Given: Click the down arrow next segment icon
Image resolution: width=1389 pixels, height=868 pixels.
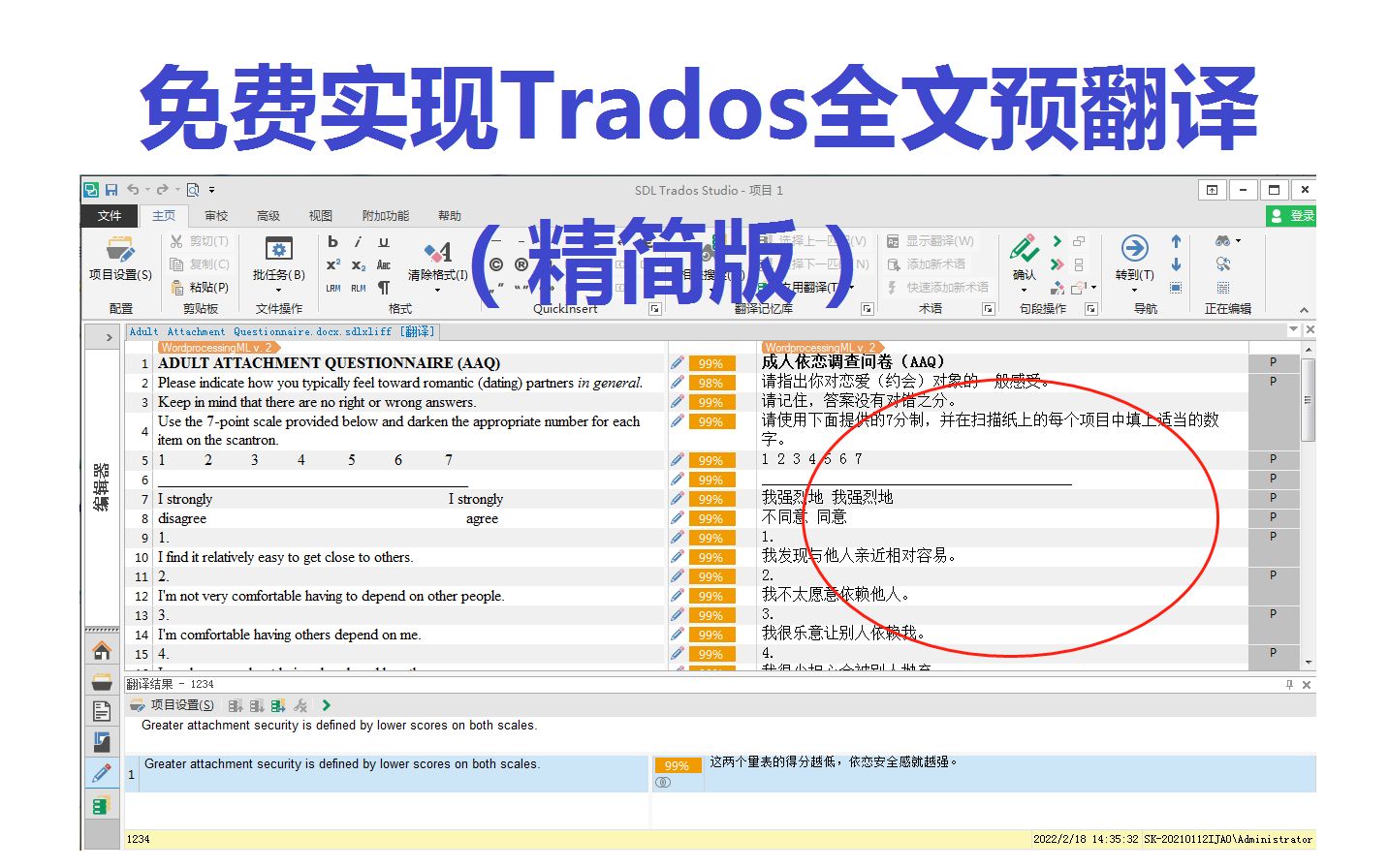Looking at the screenshot, I should [1176, 264].
